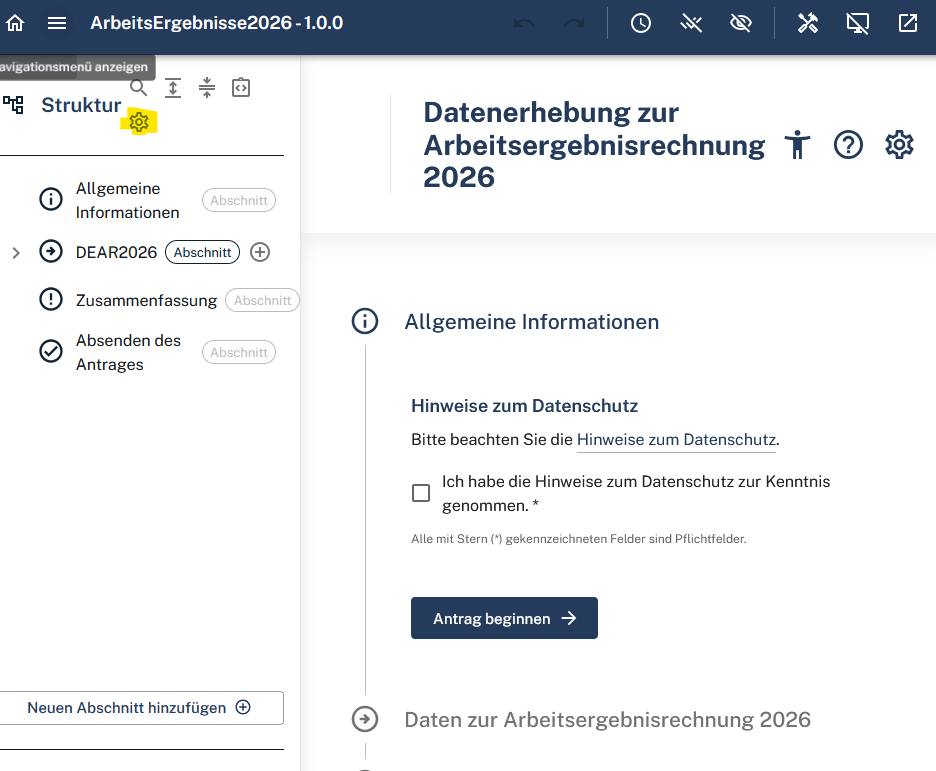Click the info icon of Allgemeine Informationen heading
936x771 pixels.
click(365, 321)
